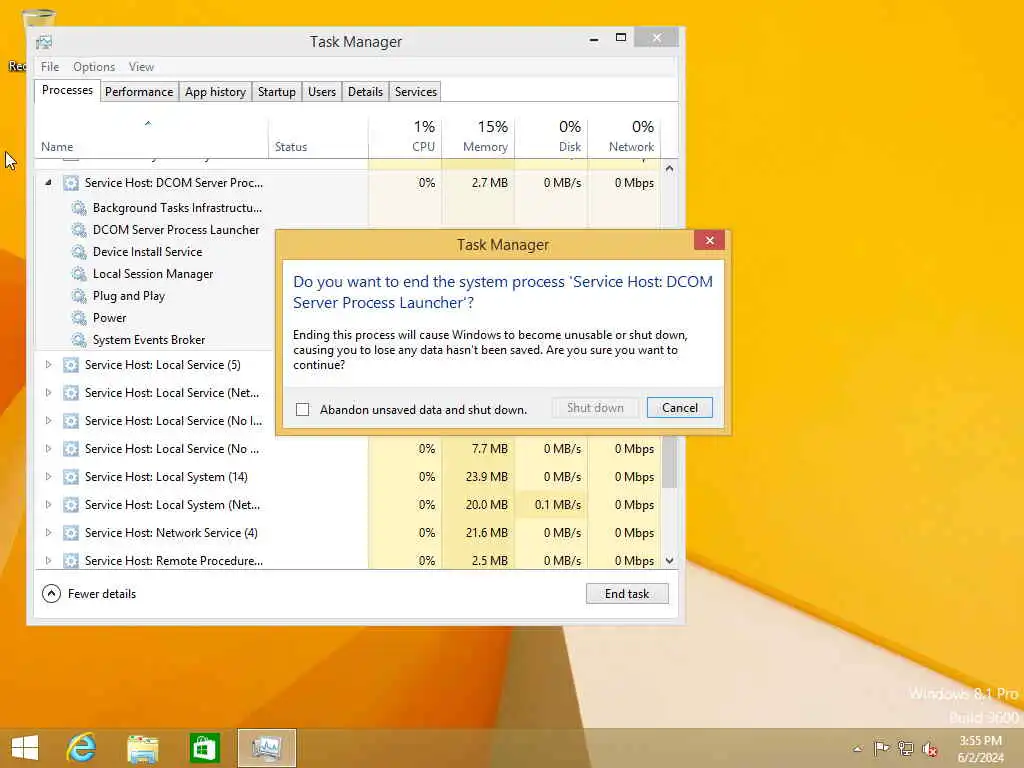Viewport: 1024px width, 768px height.
Task: Open the Options menu
Action: click(94, 67)
